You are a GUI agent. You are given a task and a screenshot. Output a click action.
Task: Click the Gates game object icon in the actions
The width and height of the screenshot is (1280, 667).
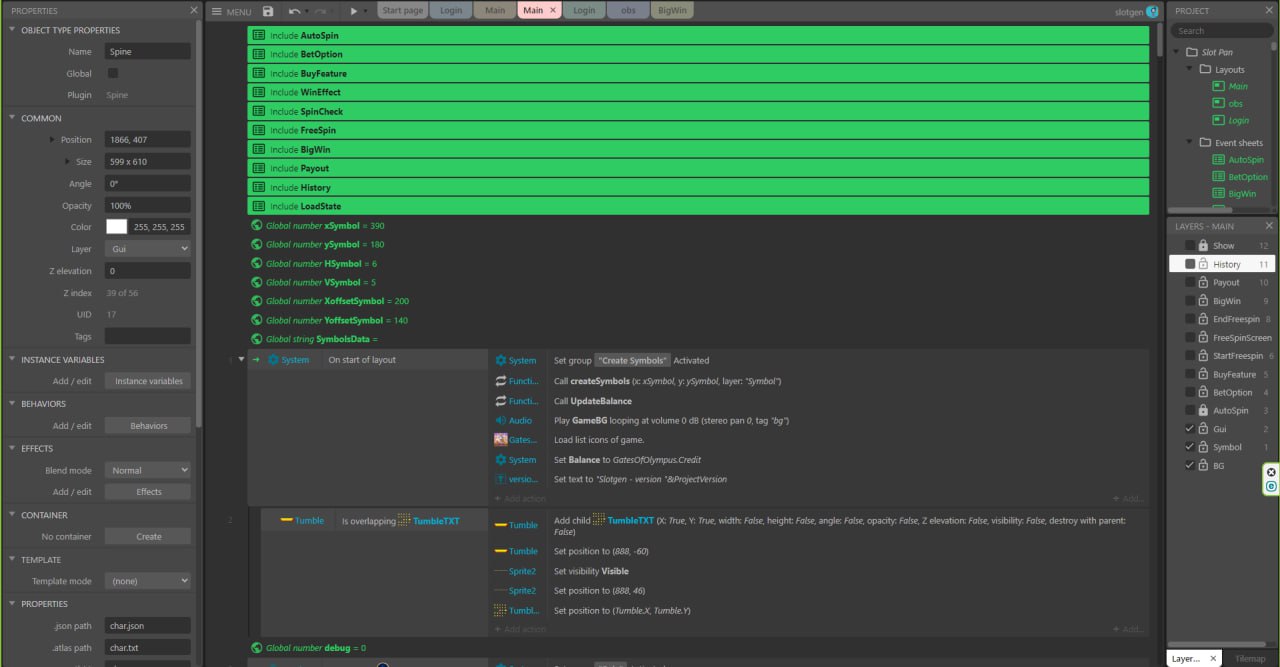click(x=501, y=440)
